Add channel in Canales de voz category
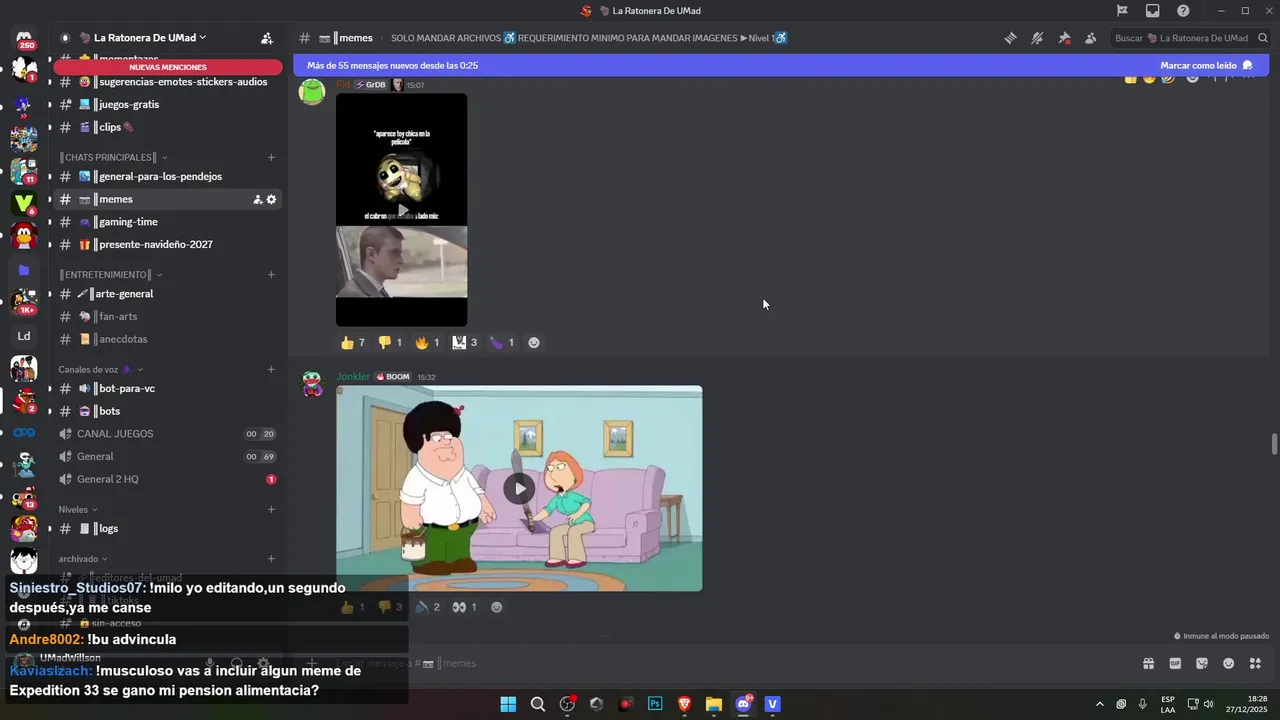 [271, 369]
